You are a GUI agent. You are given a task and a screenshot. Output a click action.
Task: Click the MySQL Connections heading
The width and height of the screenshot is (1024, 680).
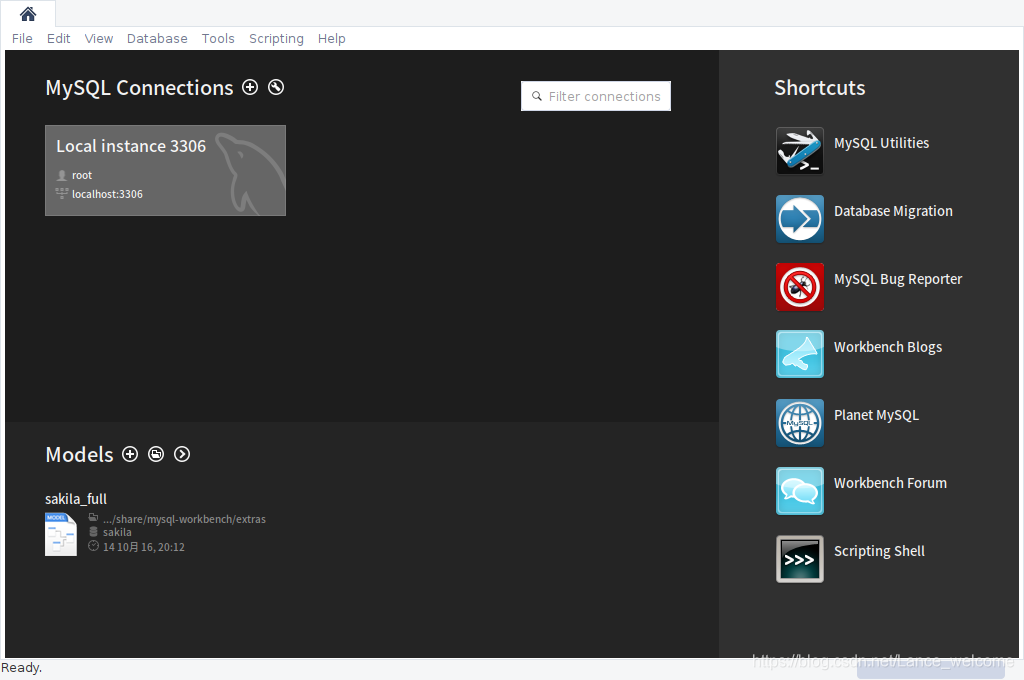[139, 88]
